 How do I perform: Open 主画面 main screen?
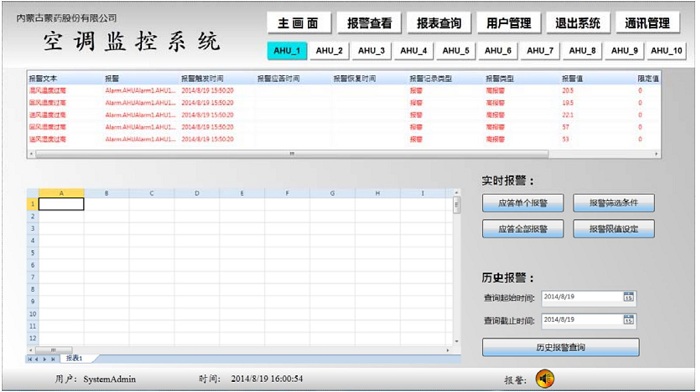299,23
